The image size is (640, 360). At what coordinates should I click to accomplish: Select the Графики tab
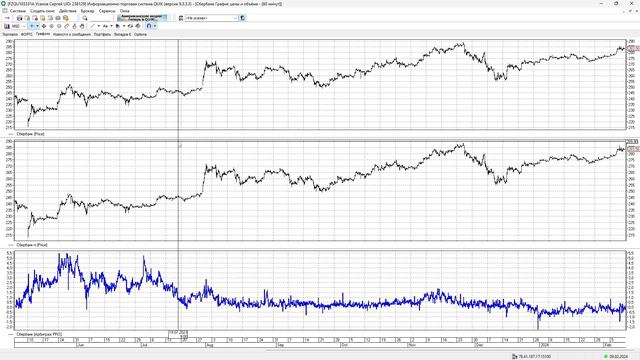coord(43,34)
